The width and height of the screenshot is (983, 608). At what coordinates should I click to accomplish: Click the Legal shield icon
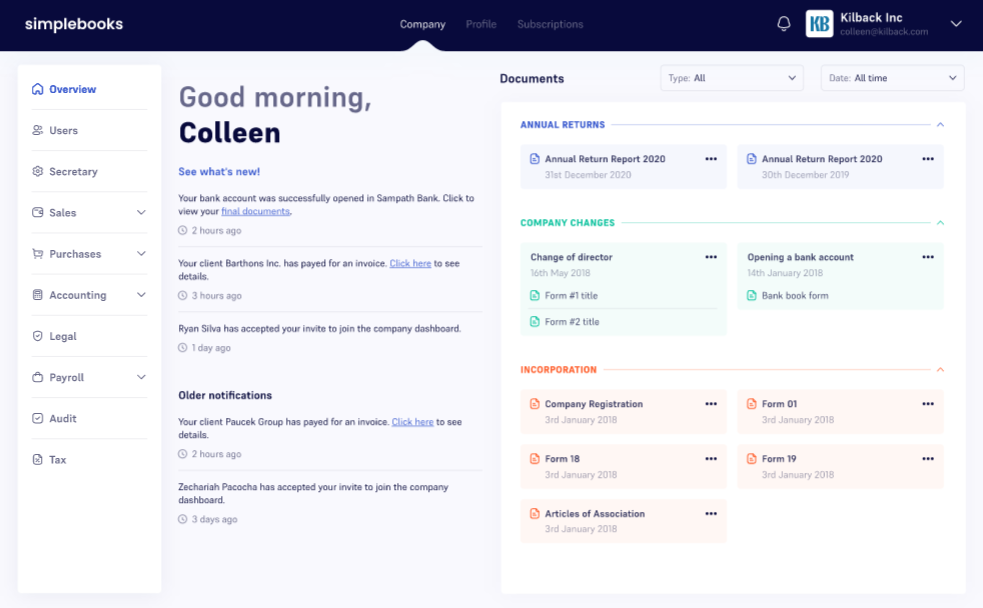38,336
